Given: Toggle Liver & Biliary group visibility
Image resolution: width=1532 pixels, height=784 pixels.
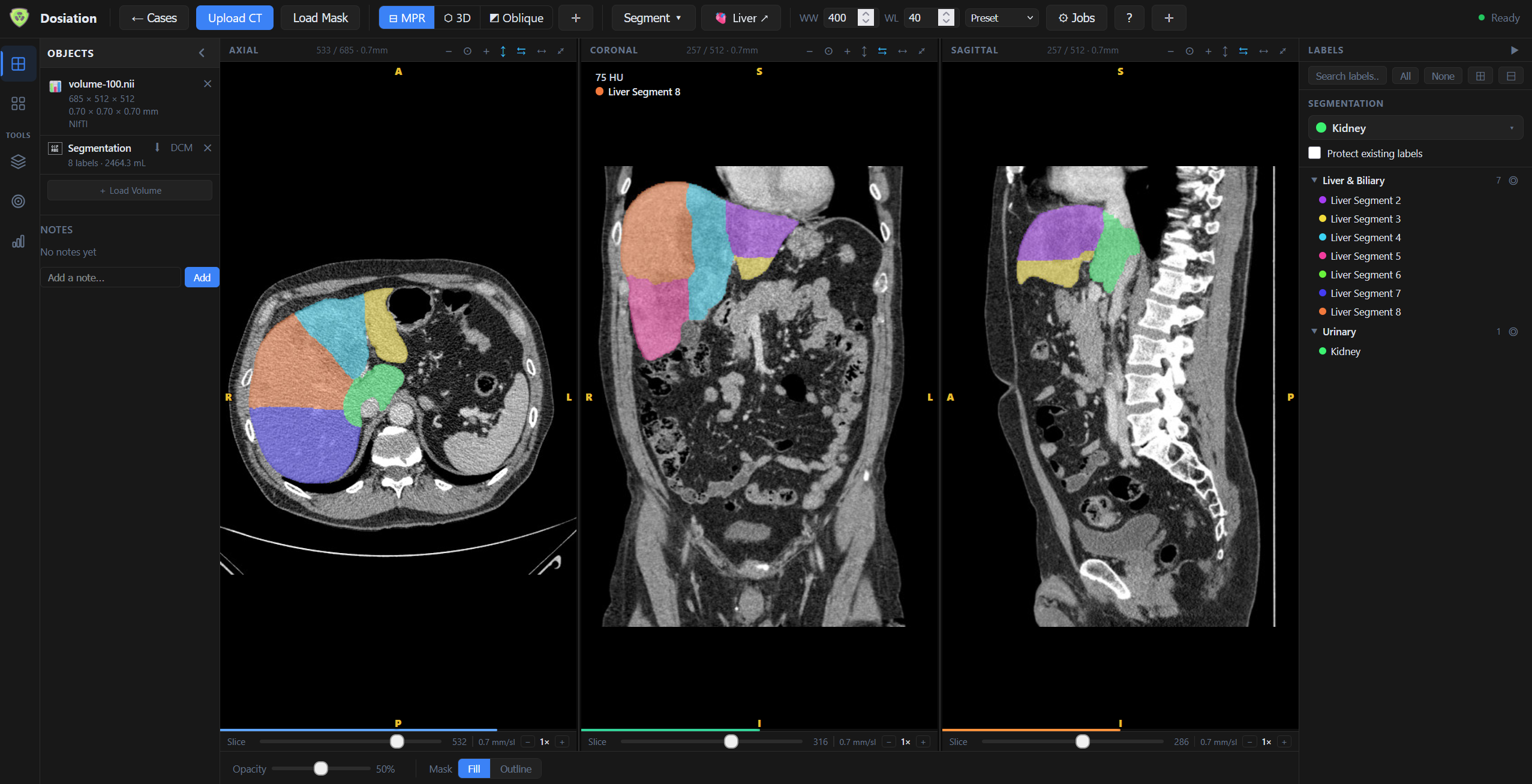Looking at the screenshot, I should pyautogui.click(x=1513, y=181).
